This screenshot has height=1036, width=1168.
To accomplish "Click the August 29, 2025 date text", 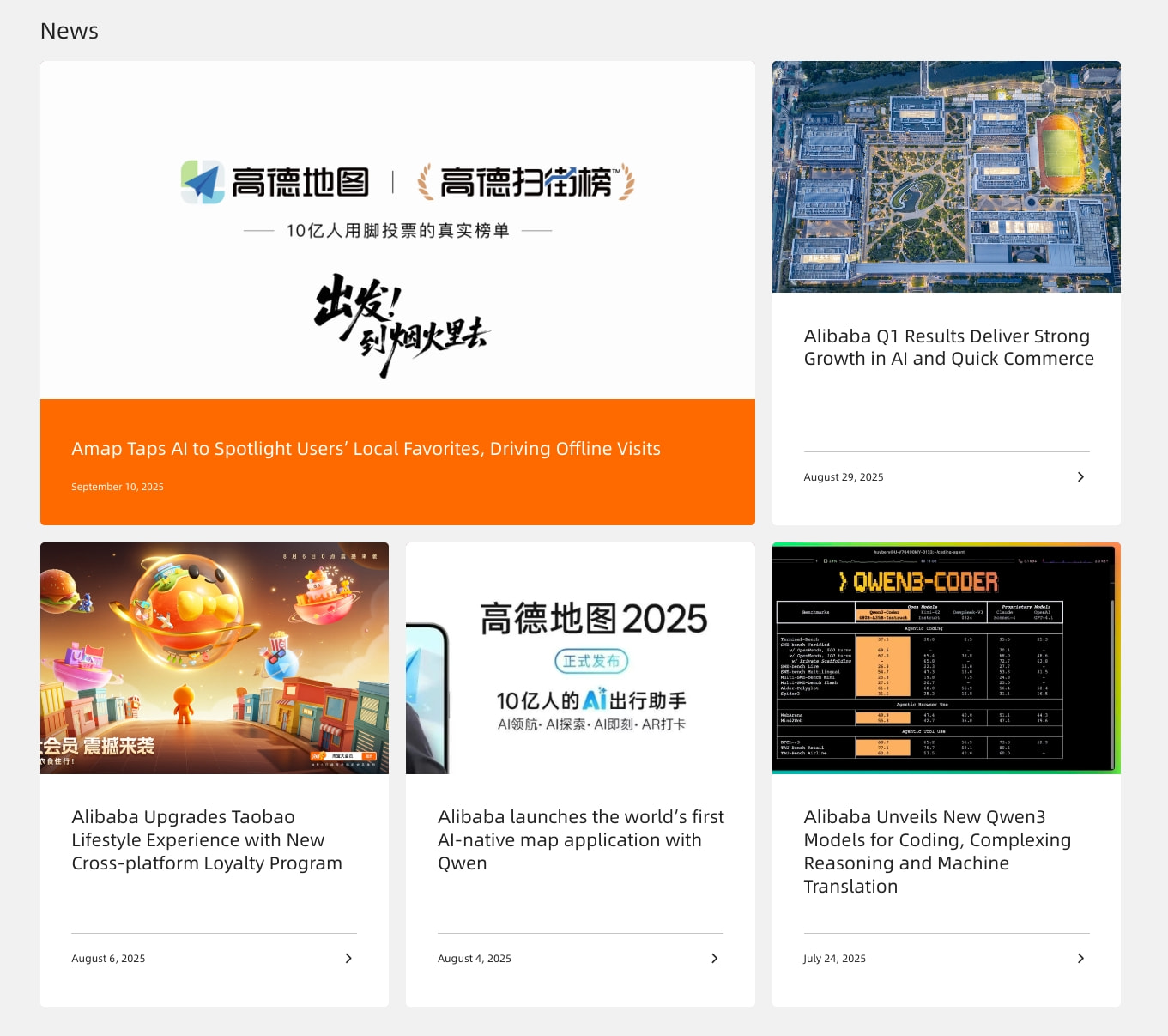I will (844, 477).
